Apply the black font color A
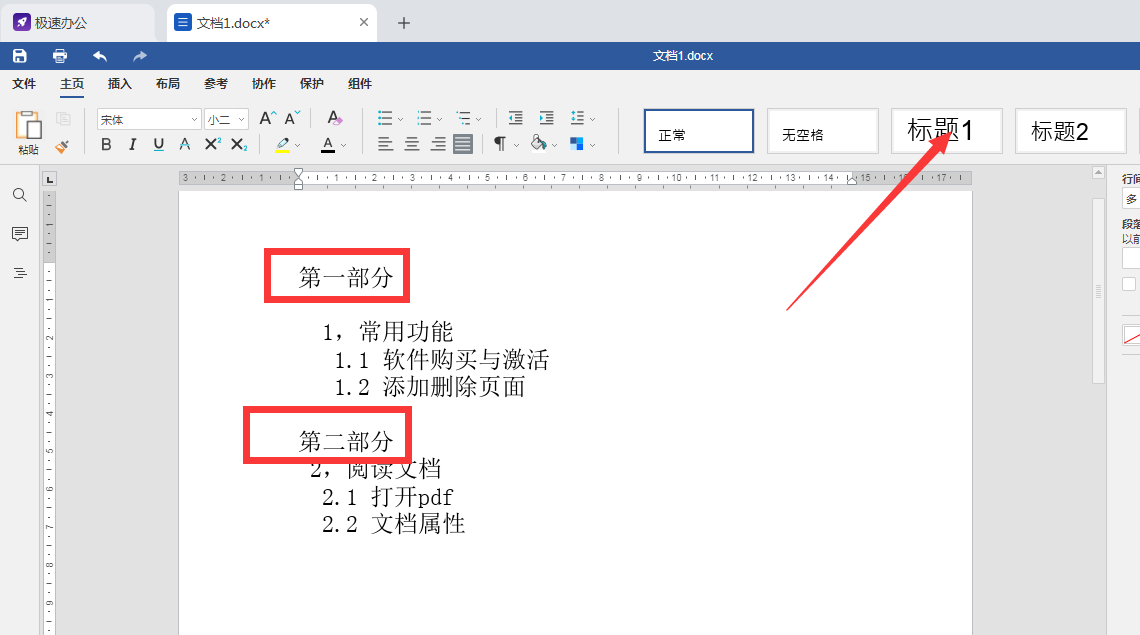 pyautogui.click(x=328, y=144)
